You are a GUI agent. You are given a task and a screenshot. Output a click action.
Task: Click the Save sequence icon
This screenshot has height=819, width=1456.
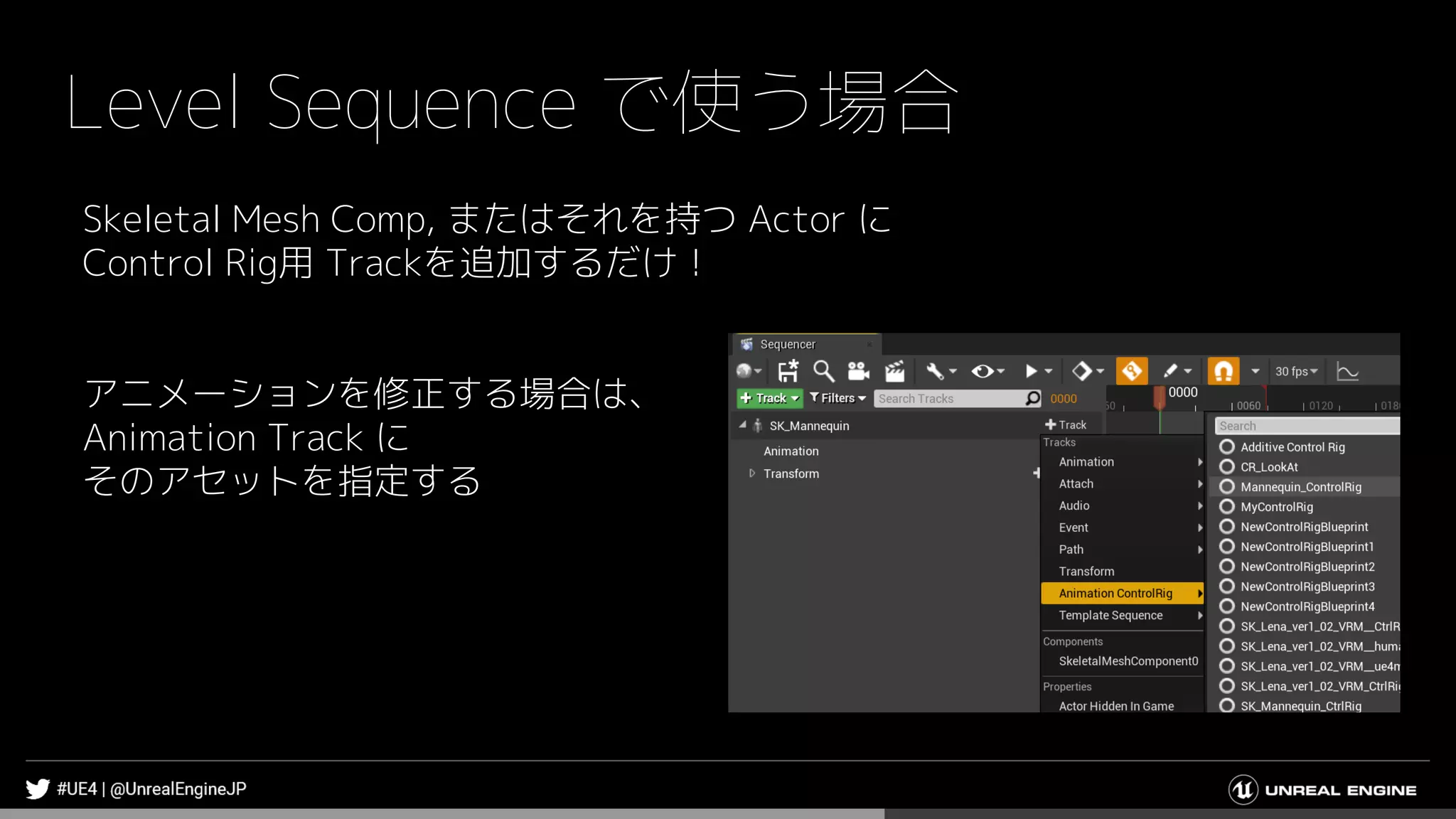tap(788, 371)
